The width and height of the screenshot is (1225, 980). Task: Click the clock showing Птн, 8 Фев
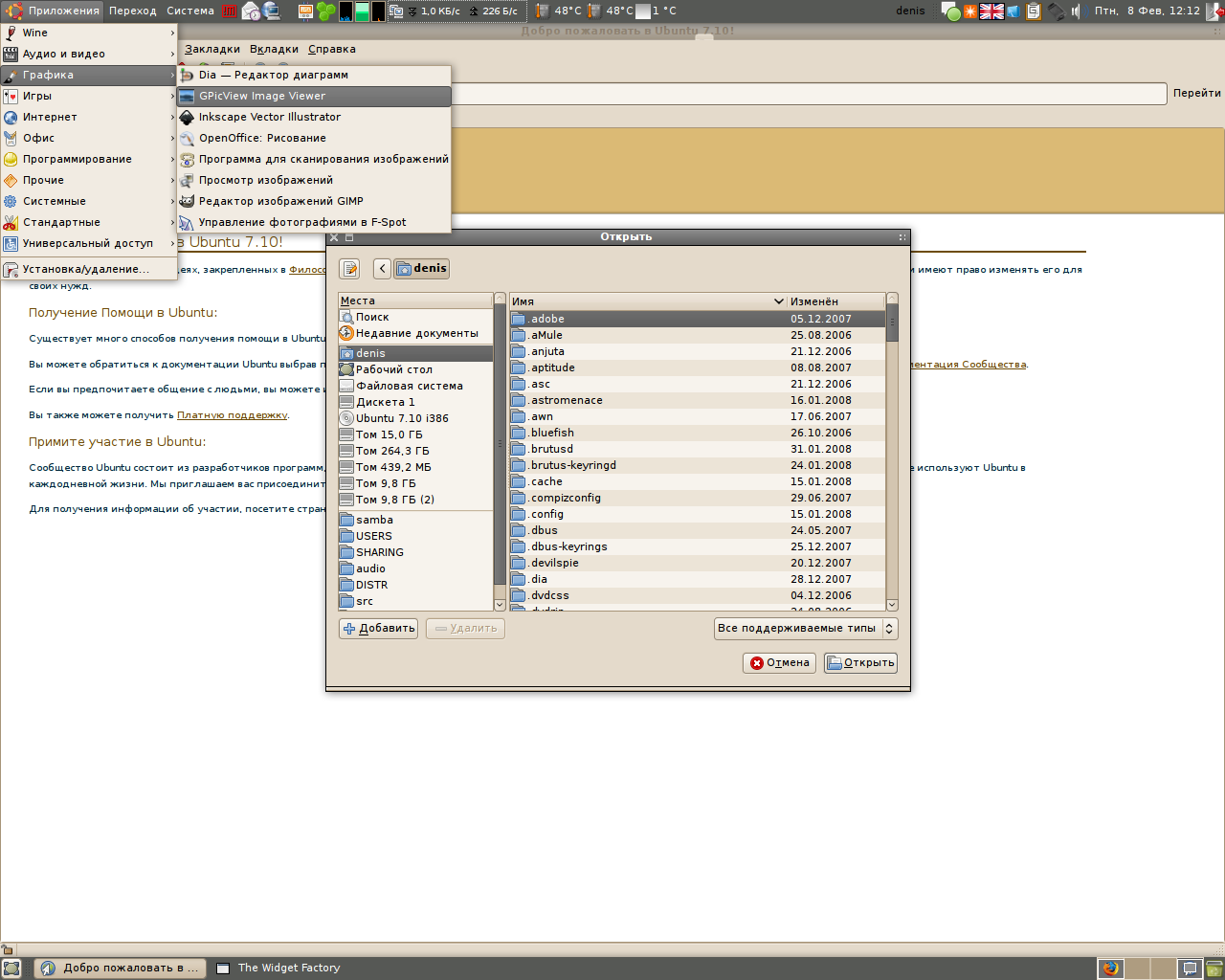point(1147,11)
